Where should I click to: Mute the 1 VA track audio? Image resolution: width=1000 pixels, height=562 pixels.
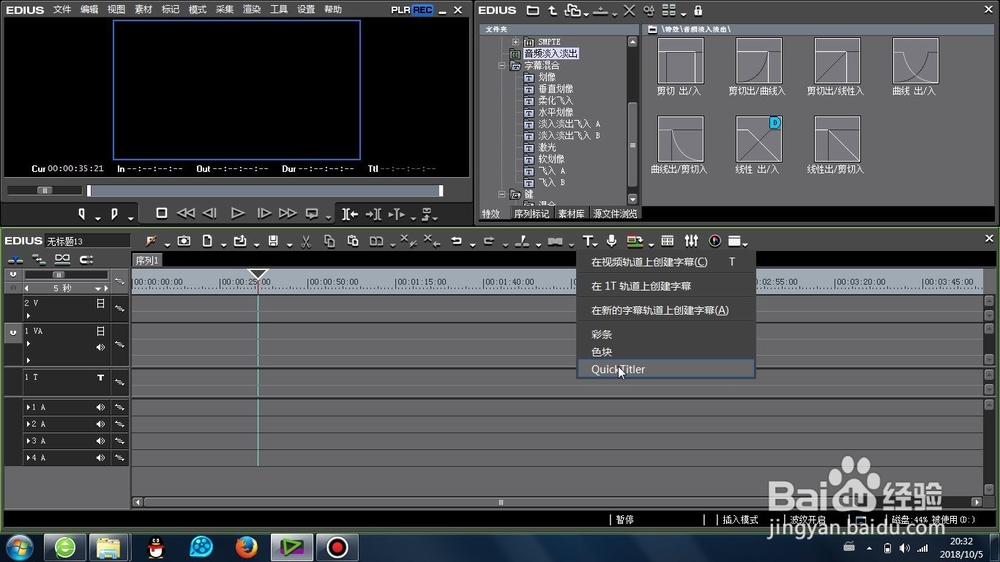click(100, 348)
